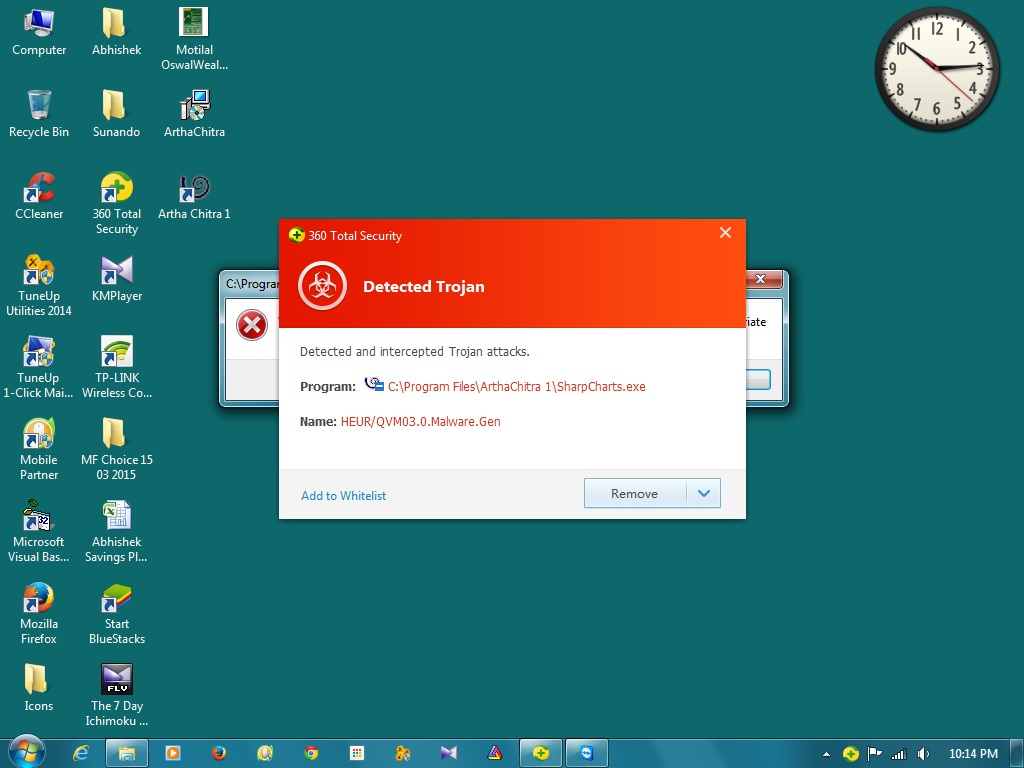The image size is (1024, 768).
Task: Click the Add to Whitelist link
Action: [344, 496]
